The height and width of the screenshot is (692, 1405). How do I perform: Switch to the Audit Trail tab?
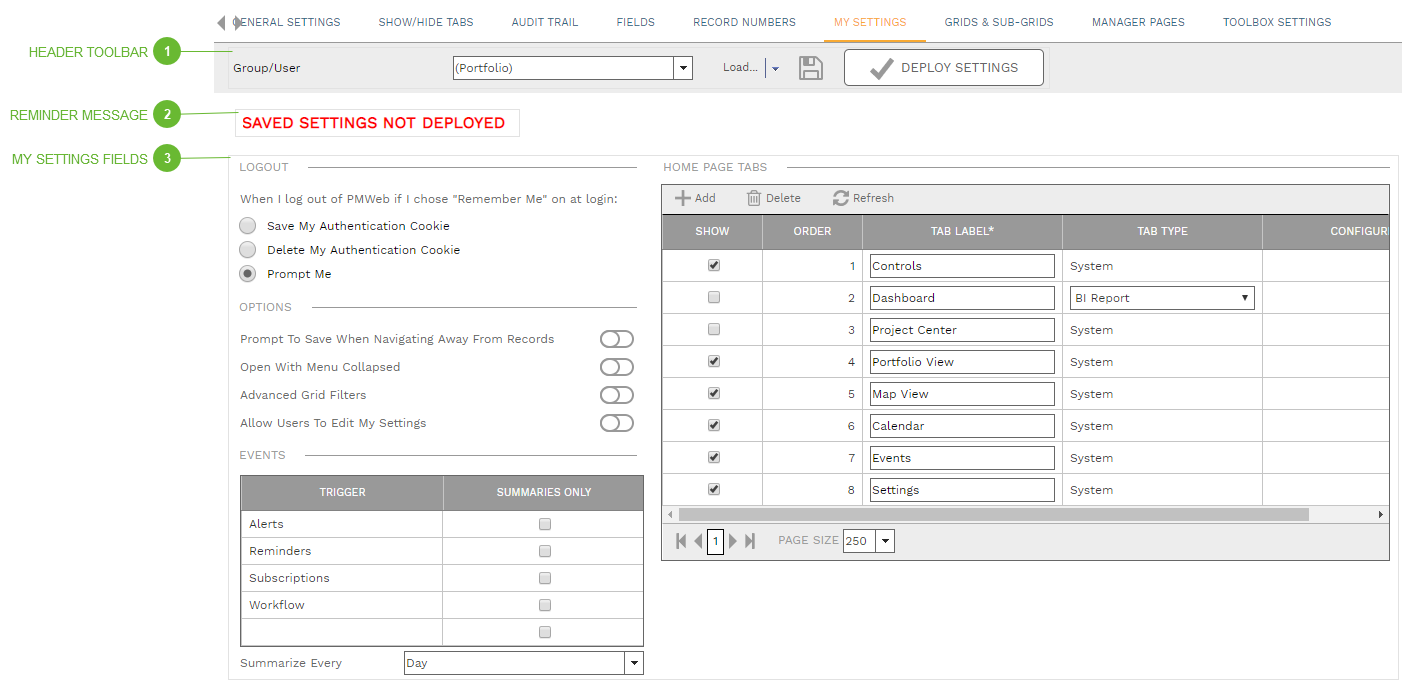[x=544, y=21]
